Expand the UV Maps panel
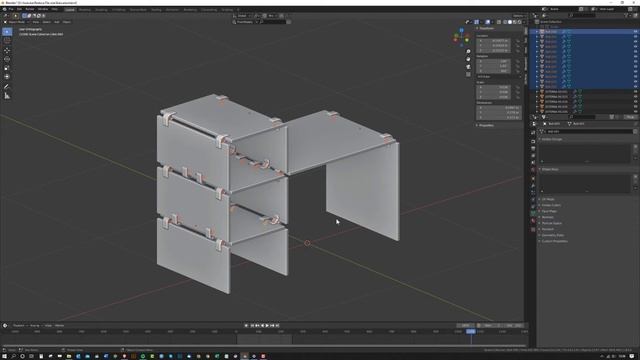The width and height of the screenshot is (640, 360). 547,199
